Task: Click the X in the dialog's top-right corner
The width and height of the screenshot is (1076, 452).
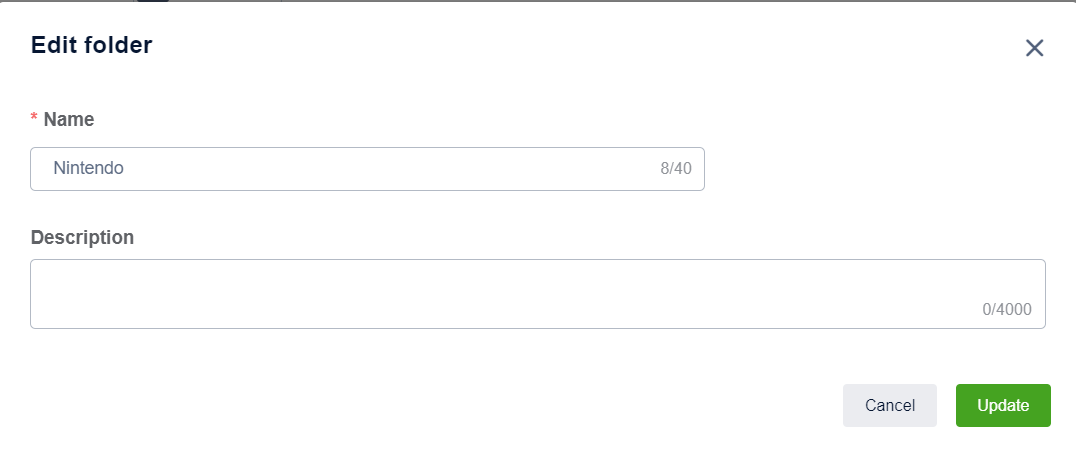Action: pyautogui.click(x=1034, y=48)
